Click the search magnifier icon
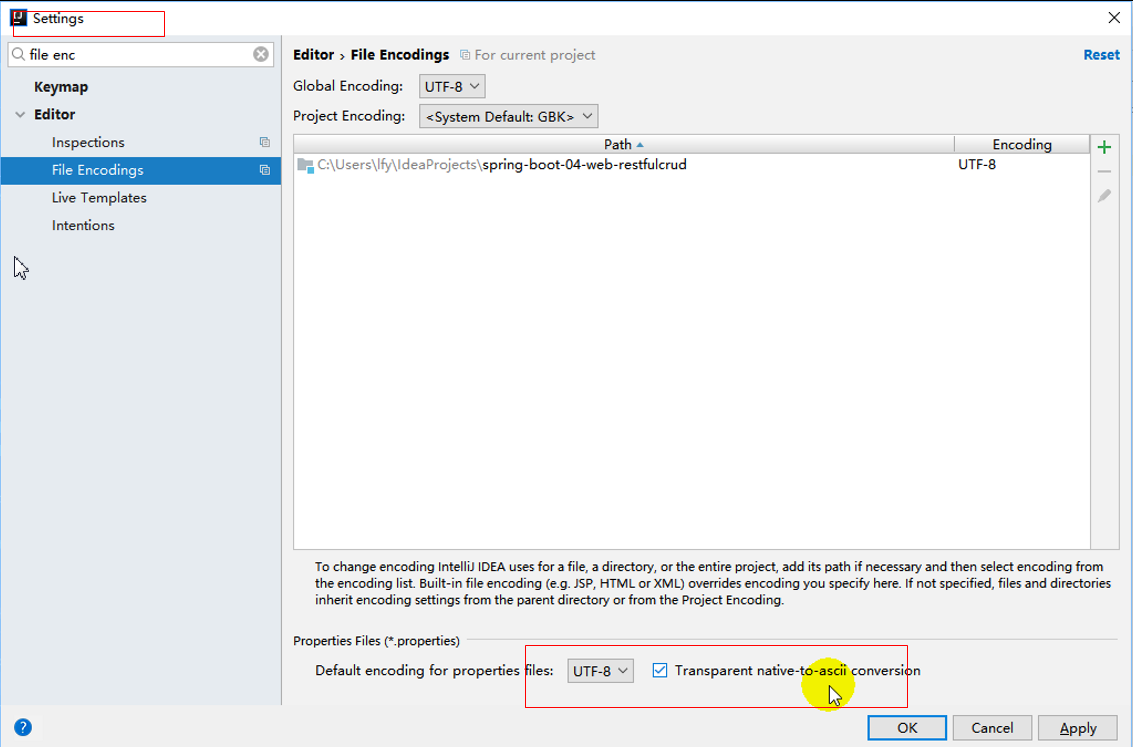 click(x=19, y=54)
